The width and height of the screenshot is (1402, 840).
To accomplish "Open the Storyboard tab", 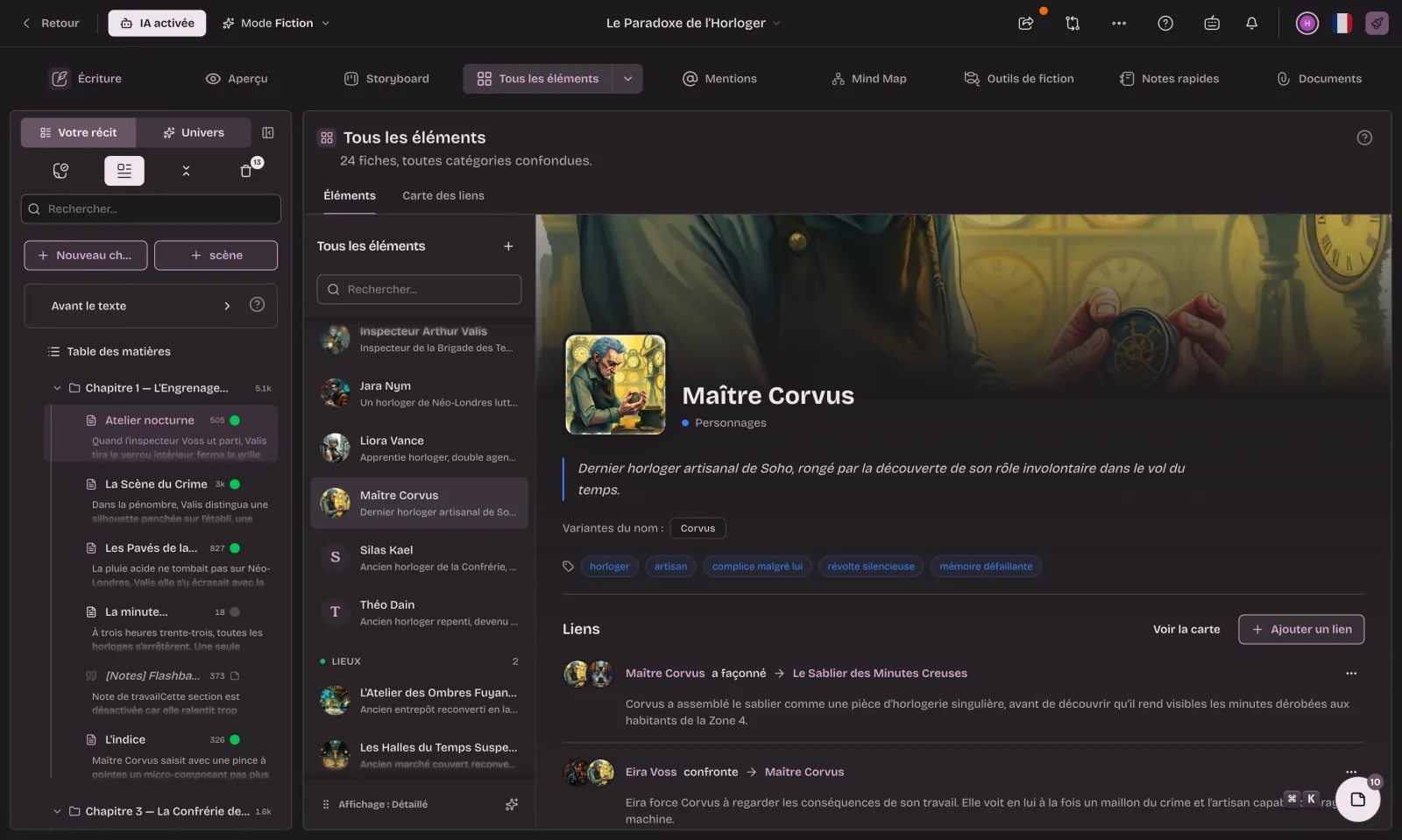I will coord(386,79).
